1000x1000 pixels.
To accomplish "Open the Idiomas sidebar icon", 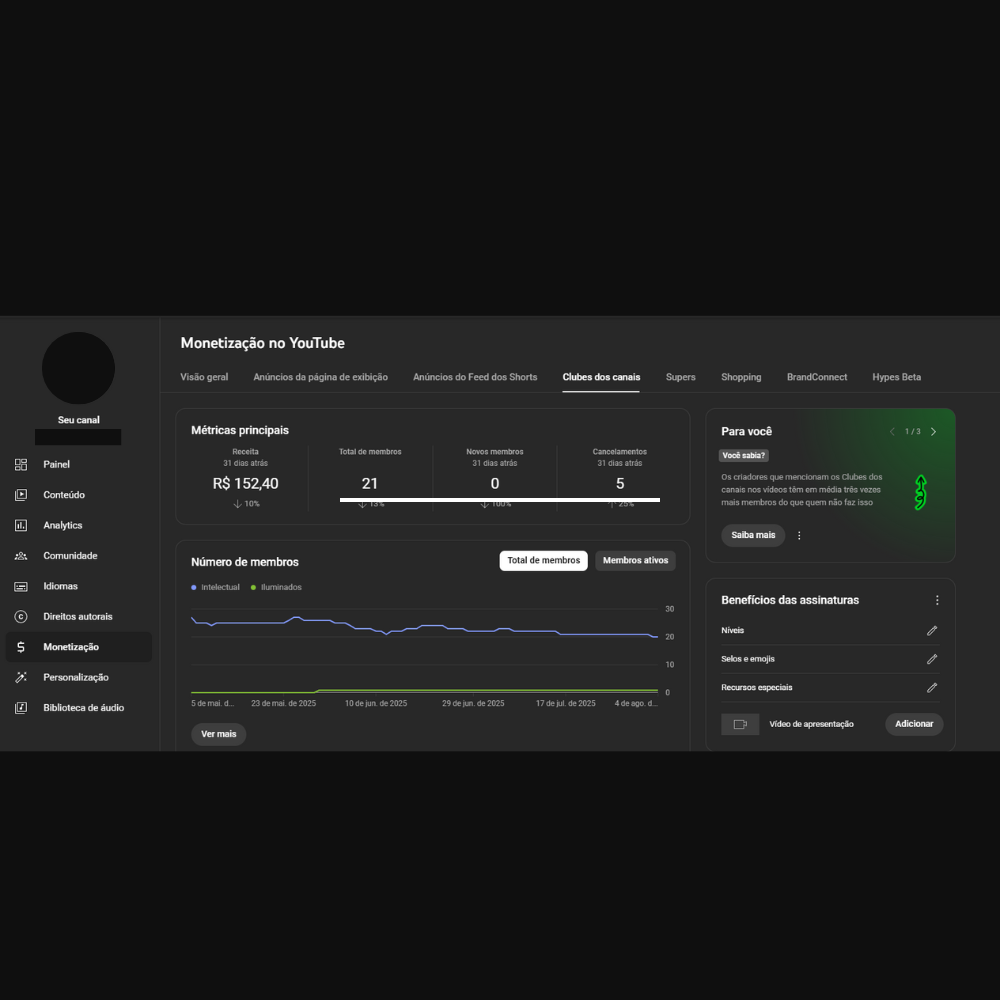I will coord(21,586).
